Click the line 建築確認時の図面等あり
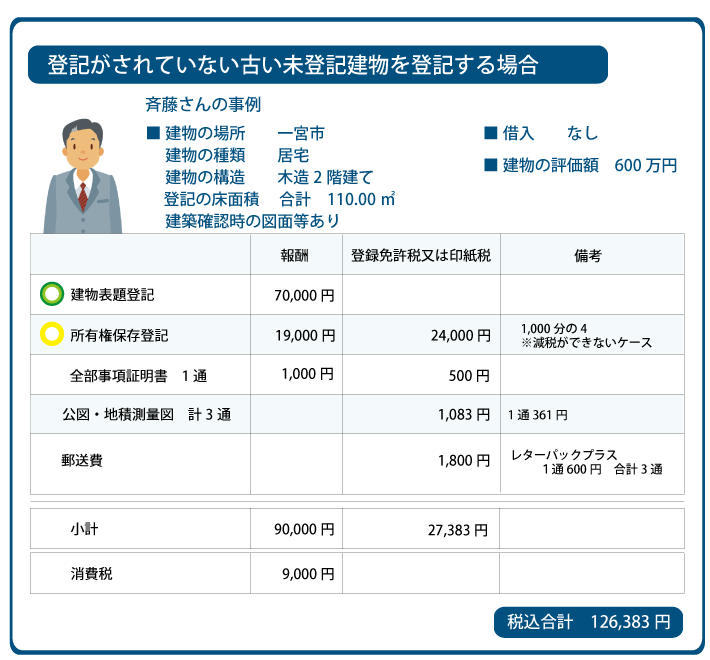Viewport: 710px width, 660px height. (252, 221)
